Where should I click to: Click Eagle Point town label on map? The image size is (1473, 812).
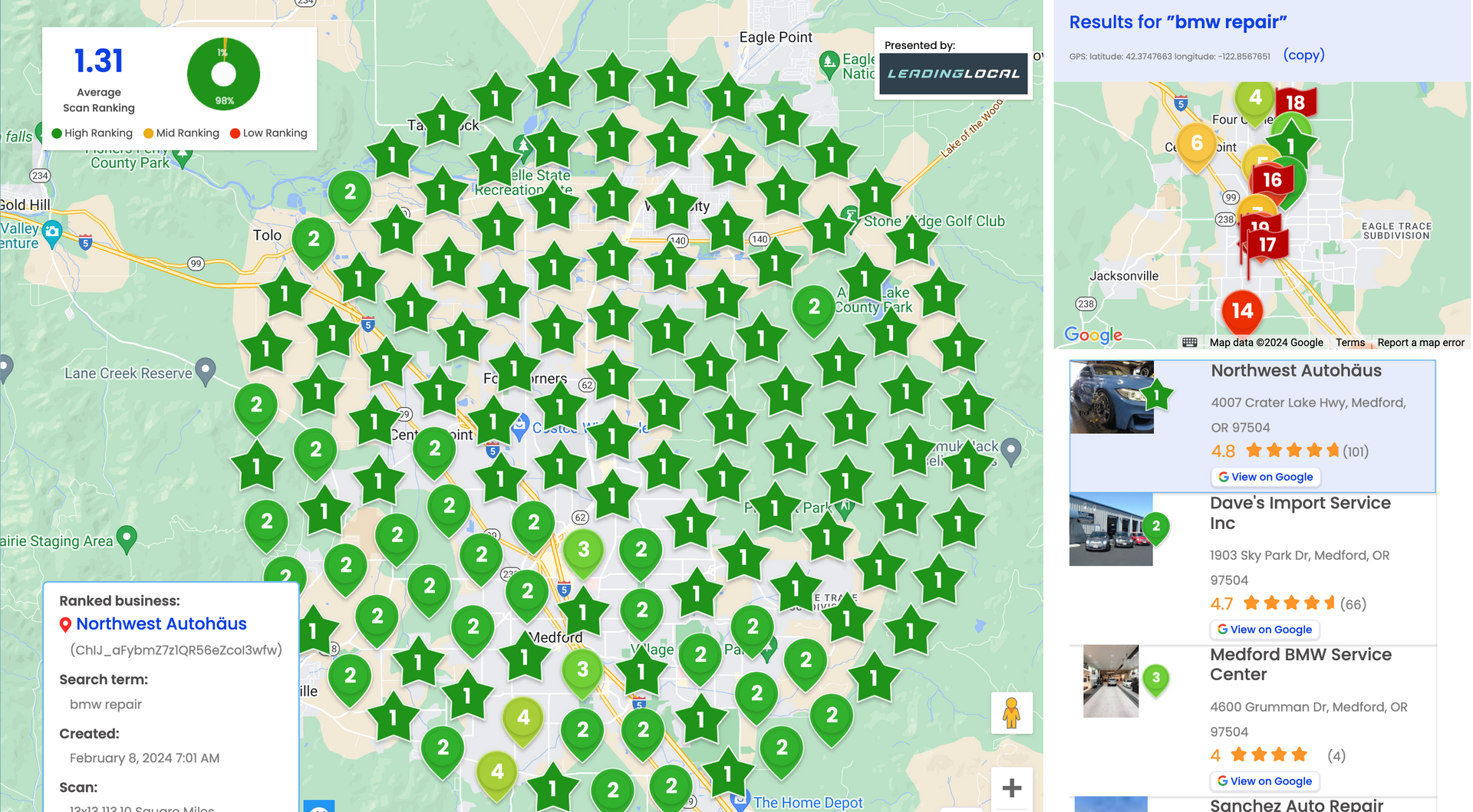pyautogui.click(x=776, y=38)
